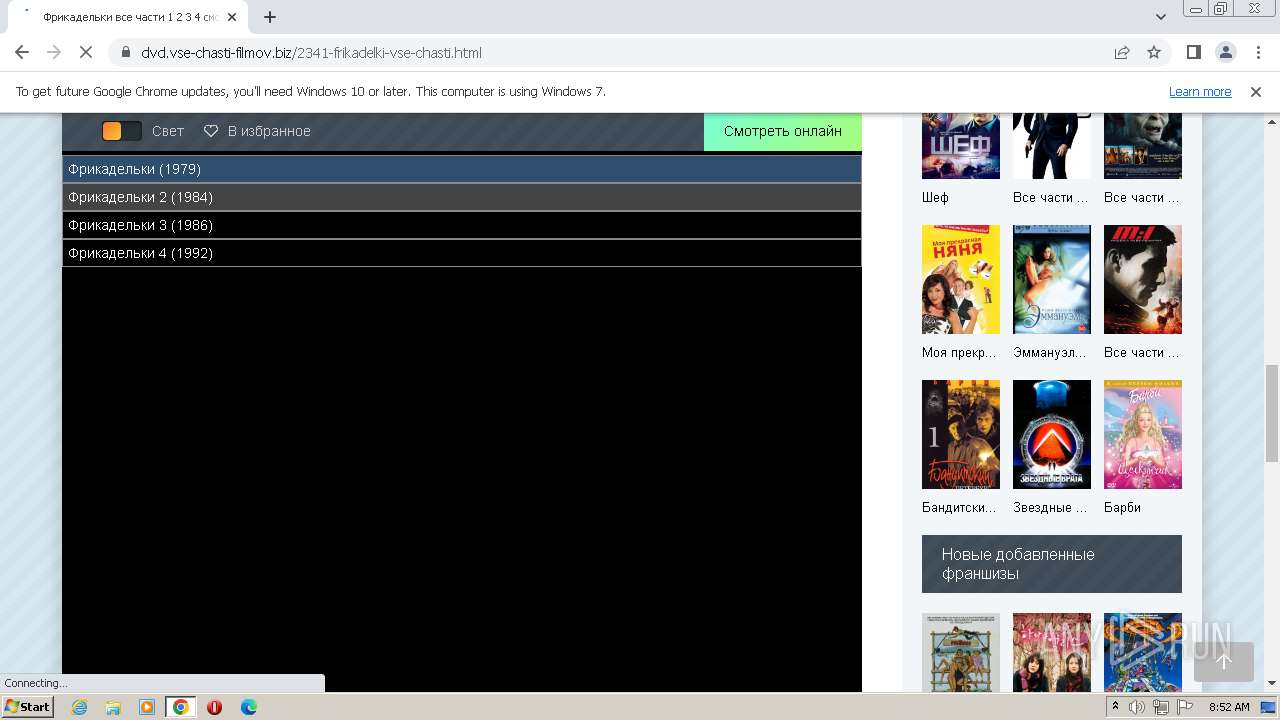Open the Chrome three-dot menu

click(x=1256, y=52)
